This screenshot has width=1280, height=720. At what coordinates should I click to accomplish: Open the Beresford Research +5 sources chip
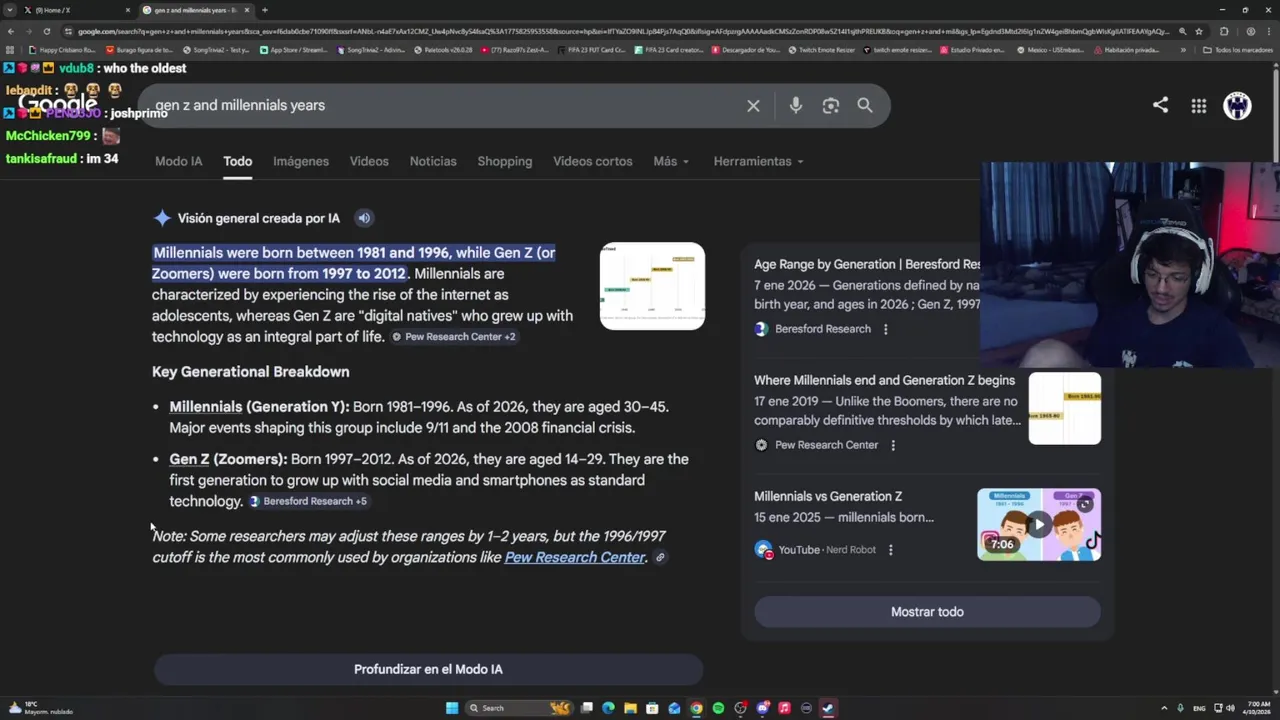coord(308,501)
